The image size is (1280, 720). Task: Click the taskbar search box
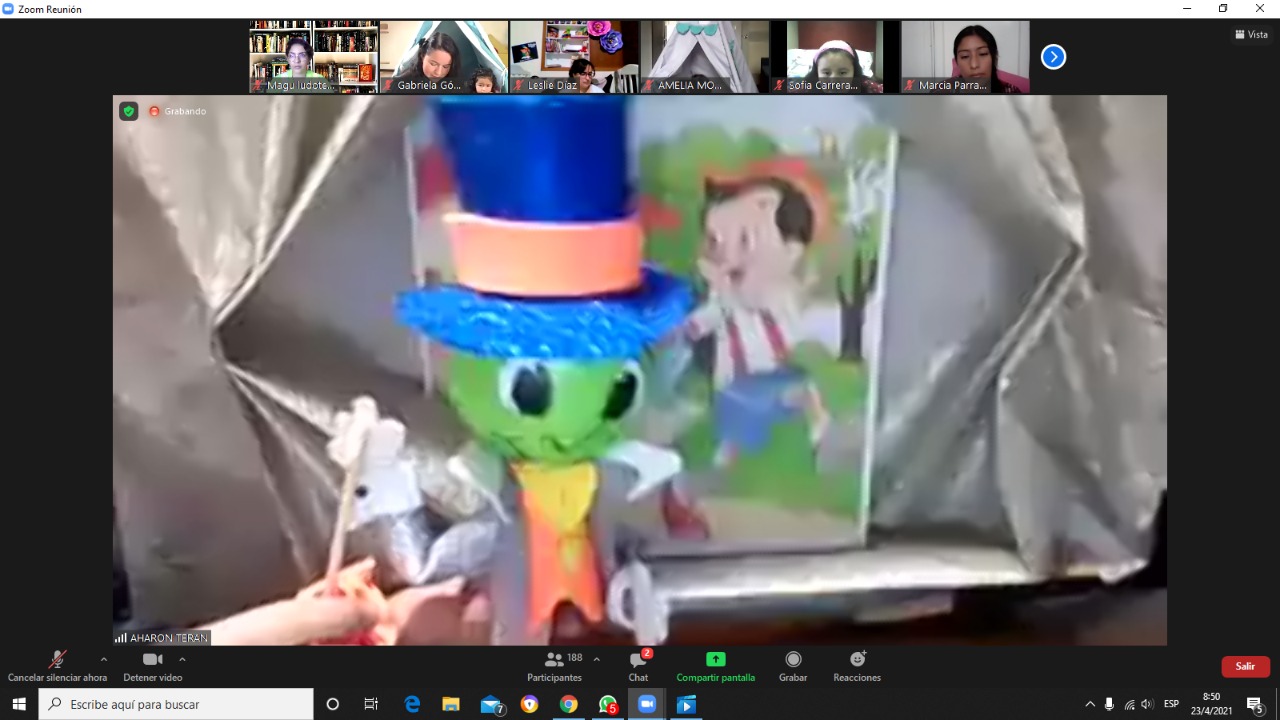pos(176,704)
